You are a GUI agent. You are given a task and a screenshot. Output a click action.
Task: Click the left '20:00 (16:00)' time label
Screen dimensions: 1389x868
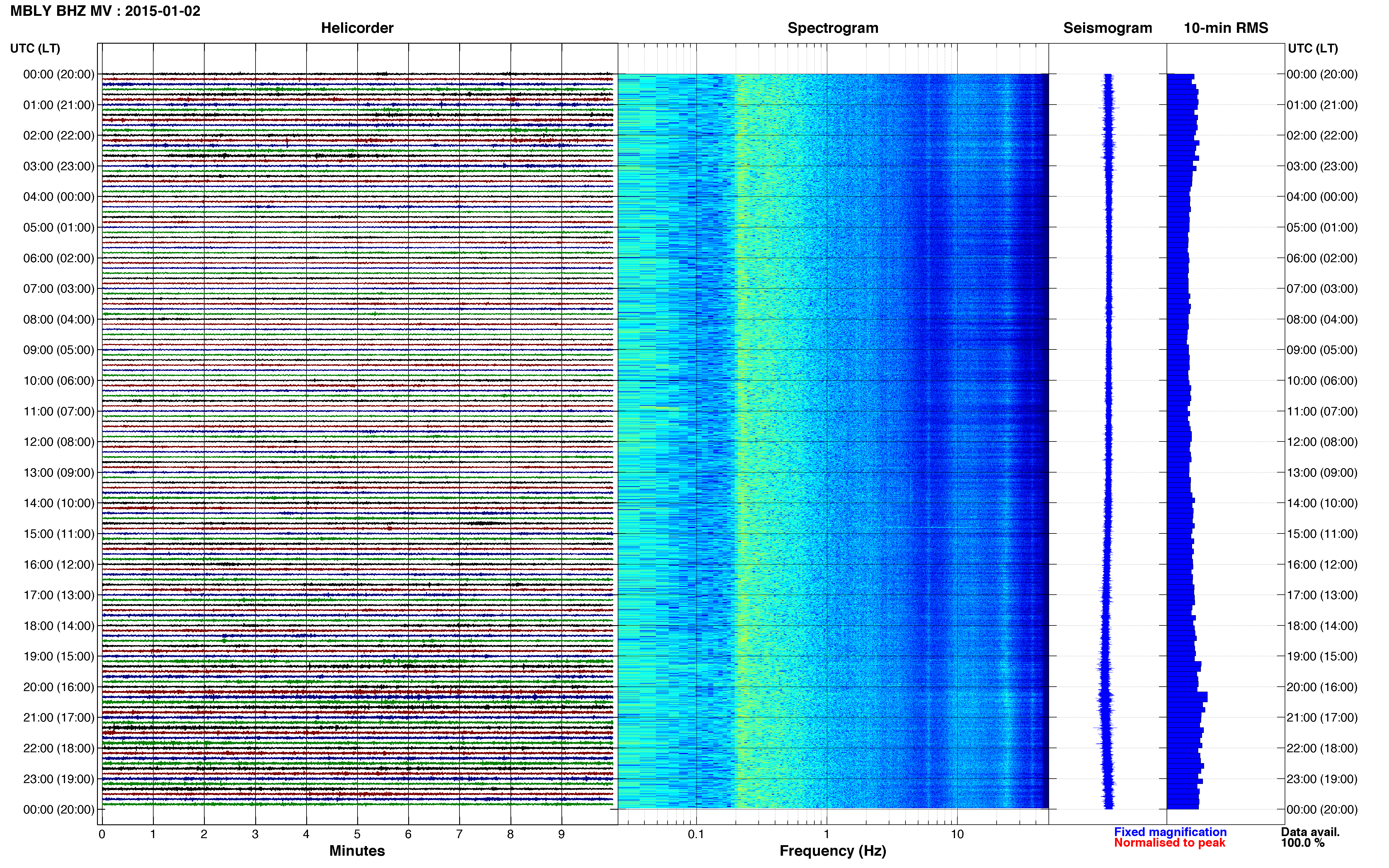59,687
